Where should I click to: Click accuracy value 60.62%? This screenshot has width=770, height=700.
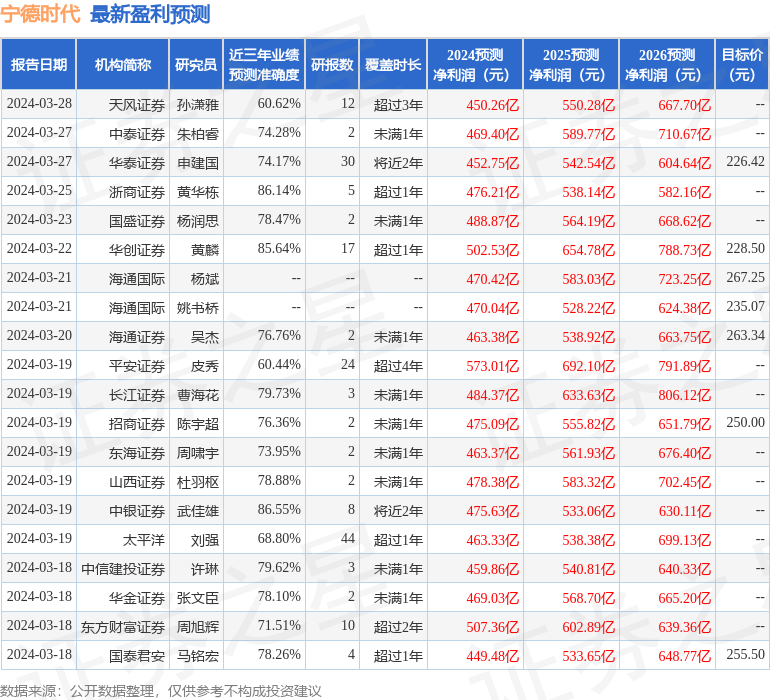click(x=279, y=104)
